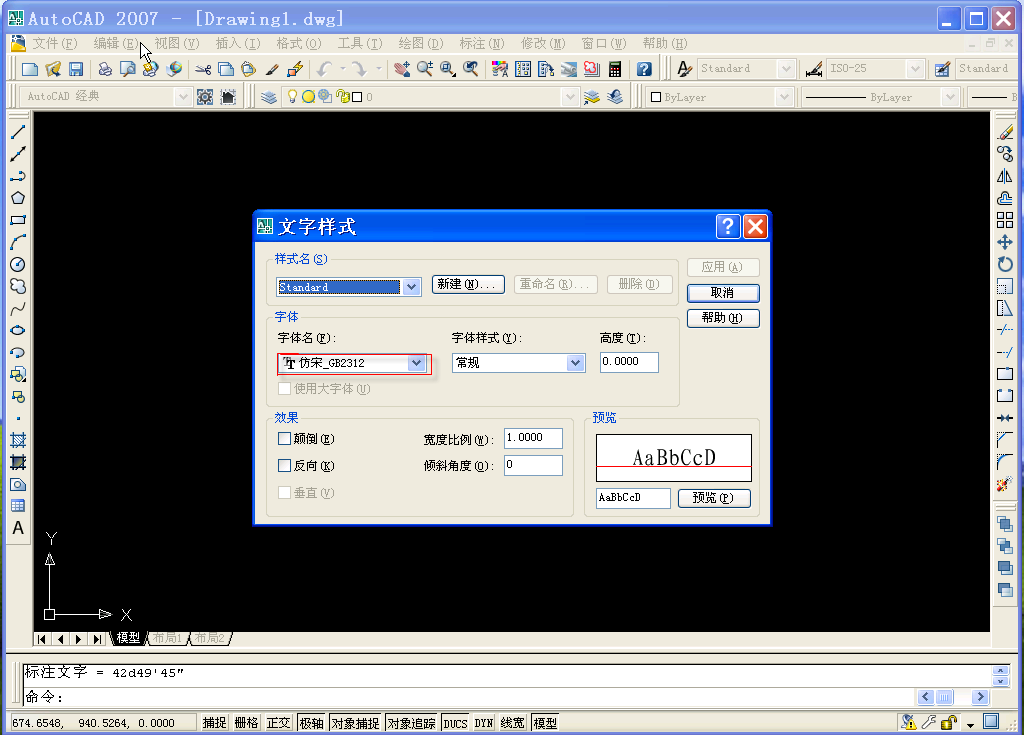Image resolution: width=1024 pixels, height=735 pixels.
Task: Click the dialog's question mark help button
Action: pos(728,227)
